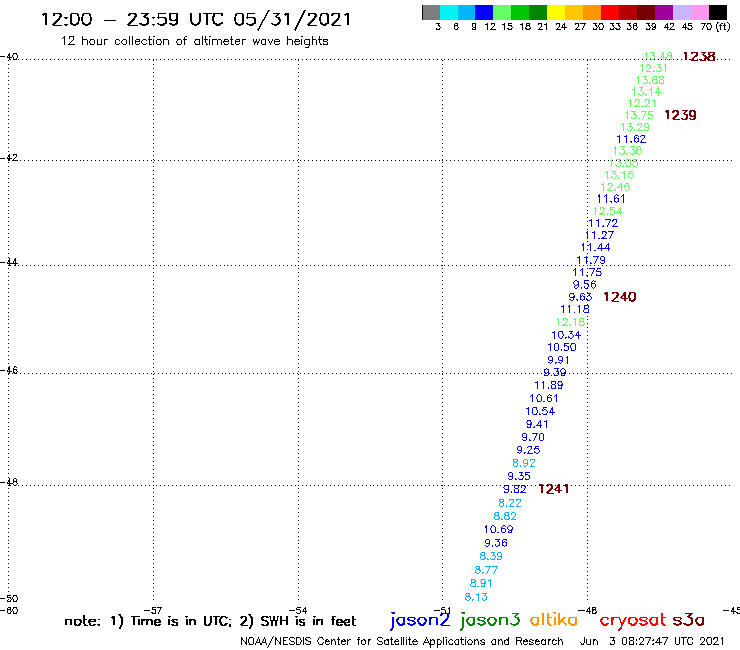The image size is (740, 650).
Task: Select the wave height reading 13.14
Action: click(x=646, y=92)
